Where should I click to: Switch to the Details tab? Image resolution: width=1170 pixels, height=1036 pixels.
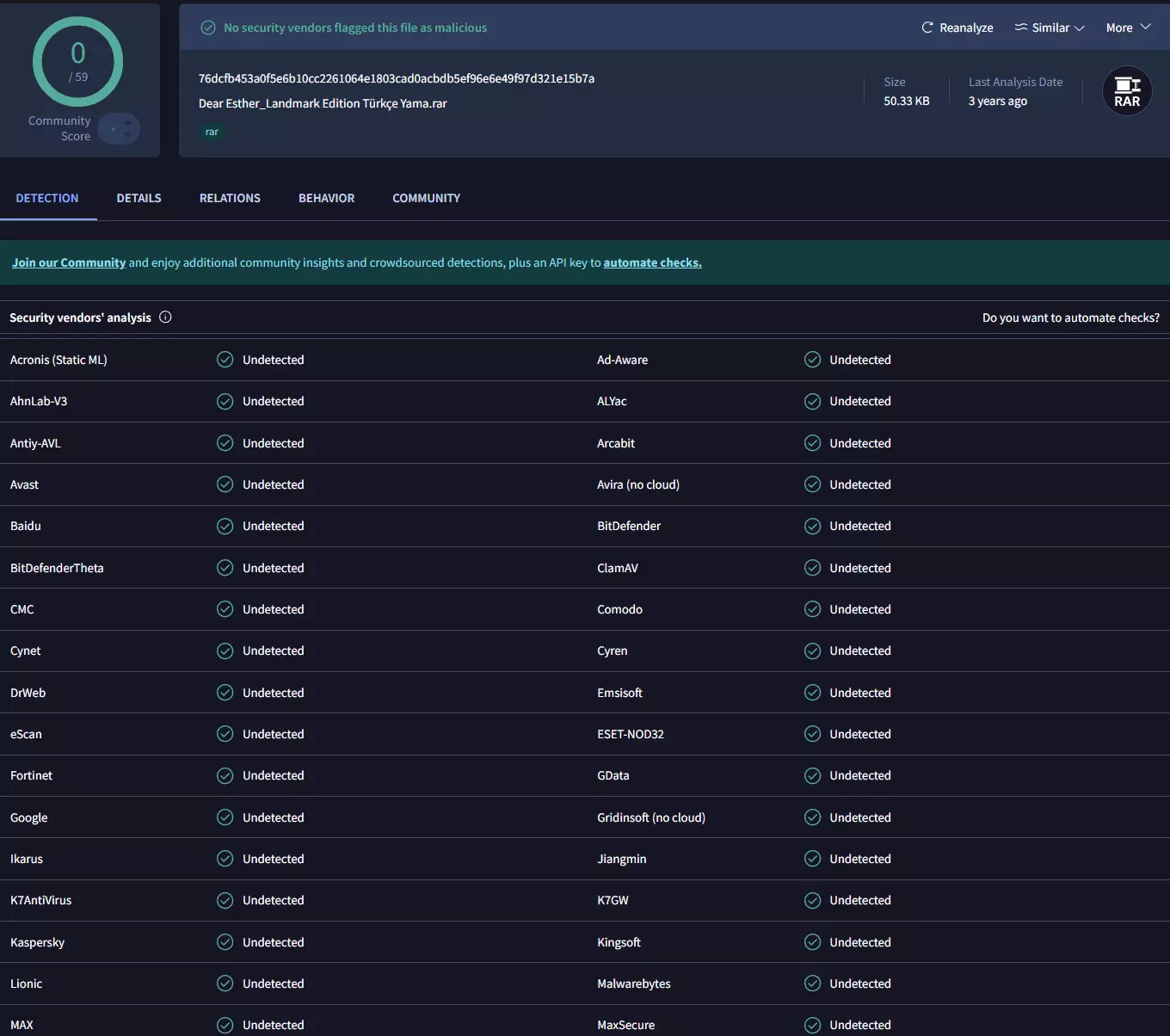(x=139, y=198)
